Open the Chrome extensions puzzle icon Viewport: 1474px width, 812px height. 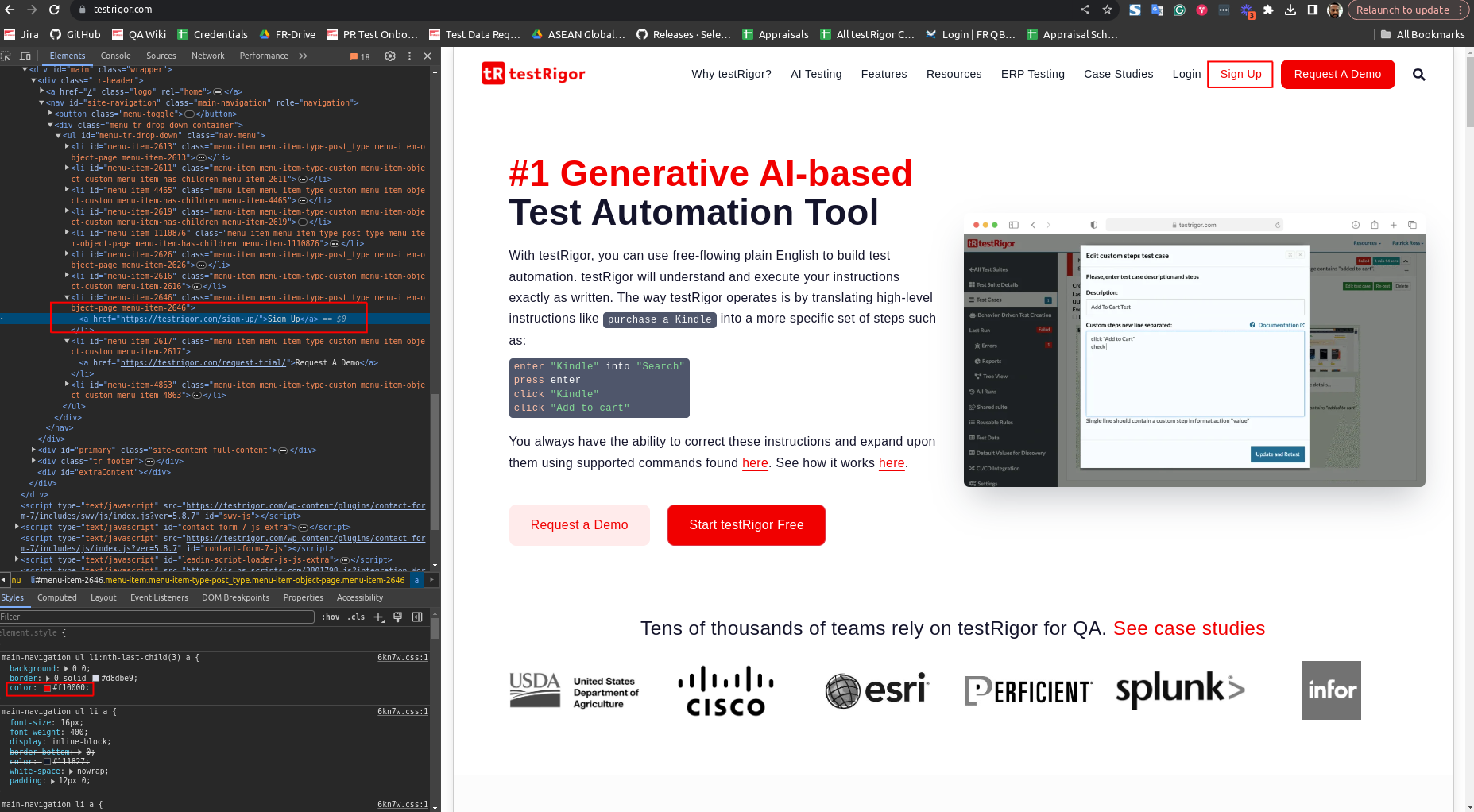(x=1268, y=10)
